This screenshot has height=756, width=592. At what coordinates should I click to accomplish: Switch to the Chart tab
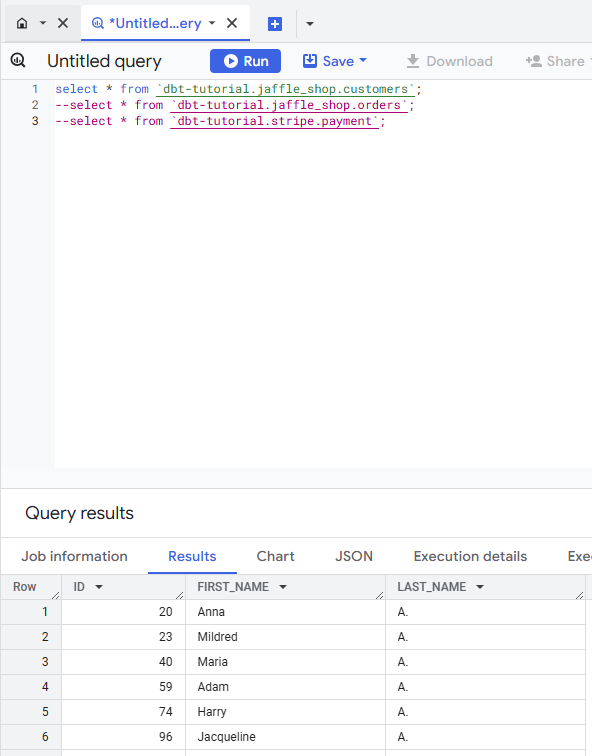[275, 556]
